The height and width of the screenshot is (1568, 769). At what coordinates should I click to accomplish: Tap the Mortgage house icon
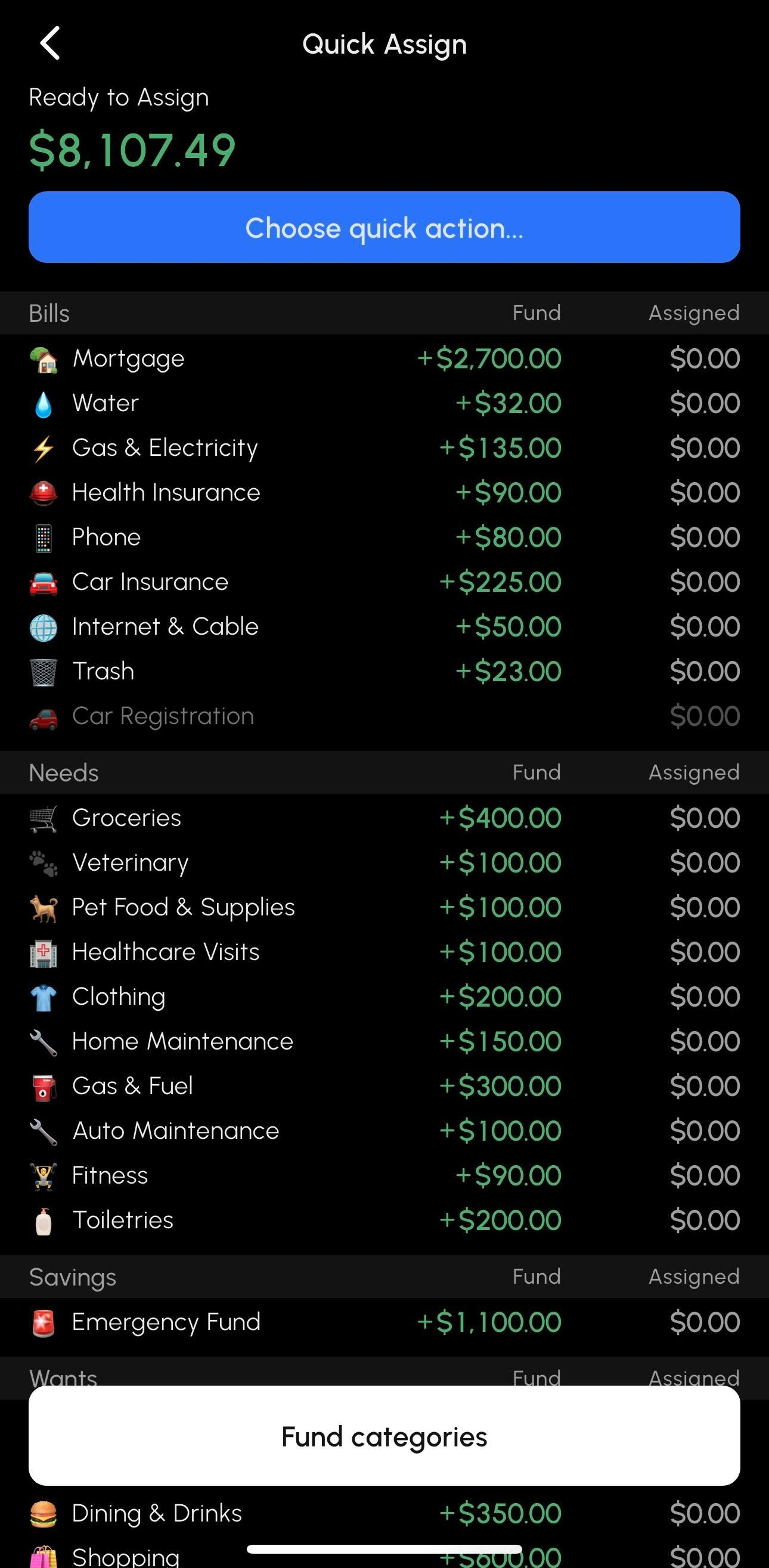(44, 359)
